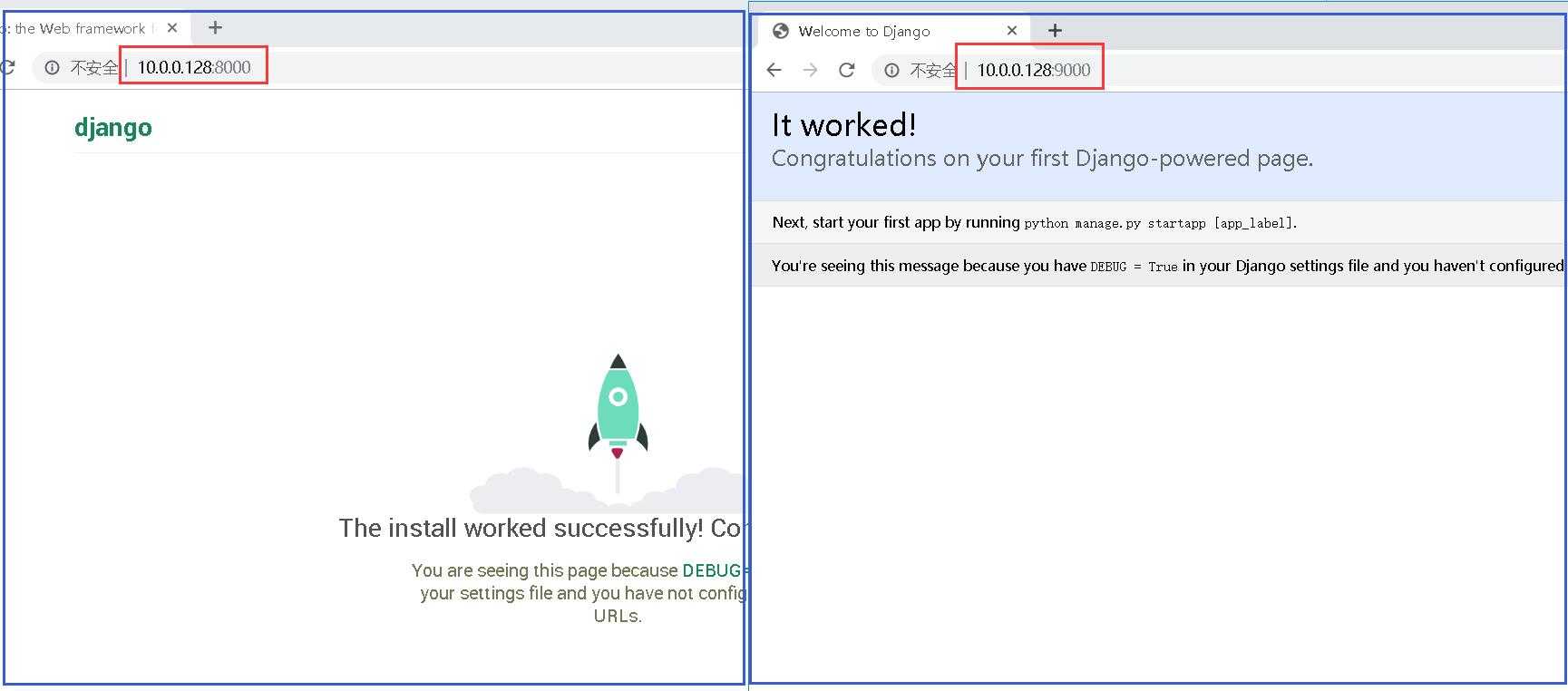Reload the page in the left browser
Image resolution: width=1568 pixels, height=691 pixels.
point(7,67)
